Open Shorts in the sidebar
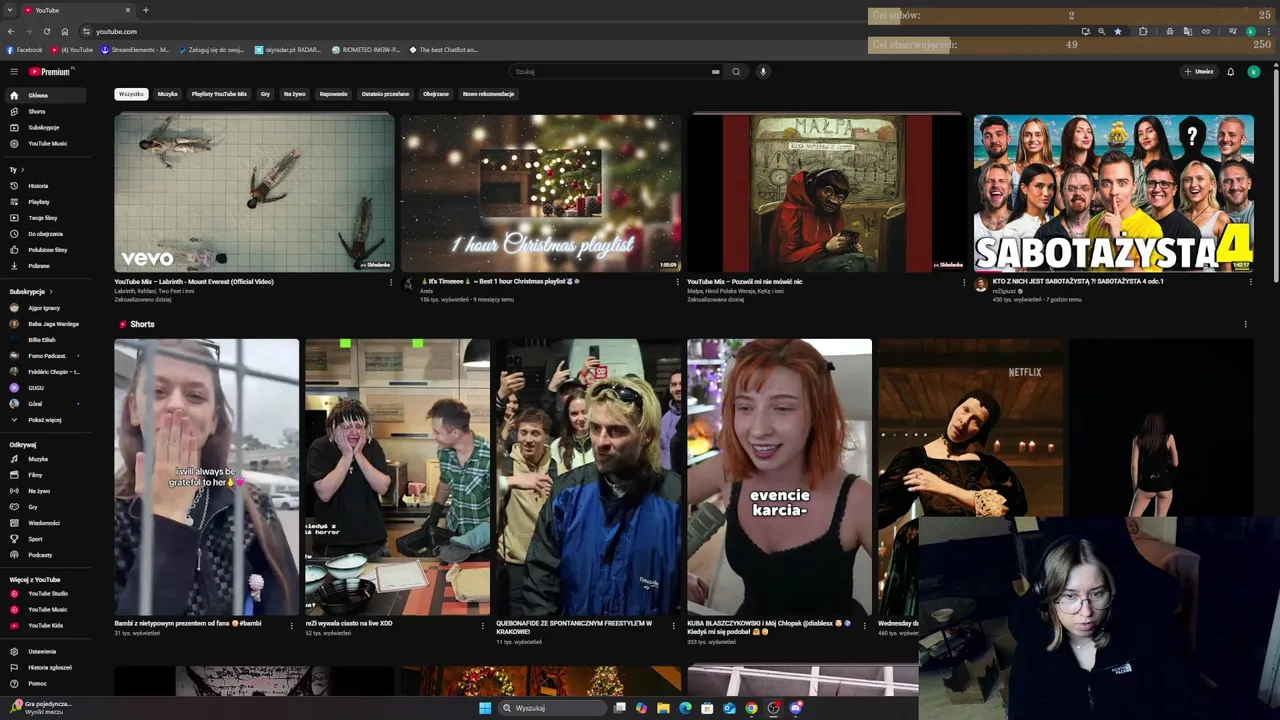 point(46,111)
